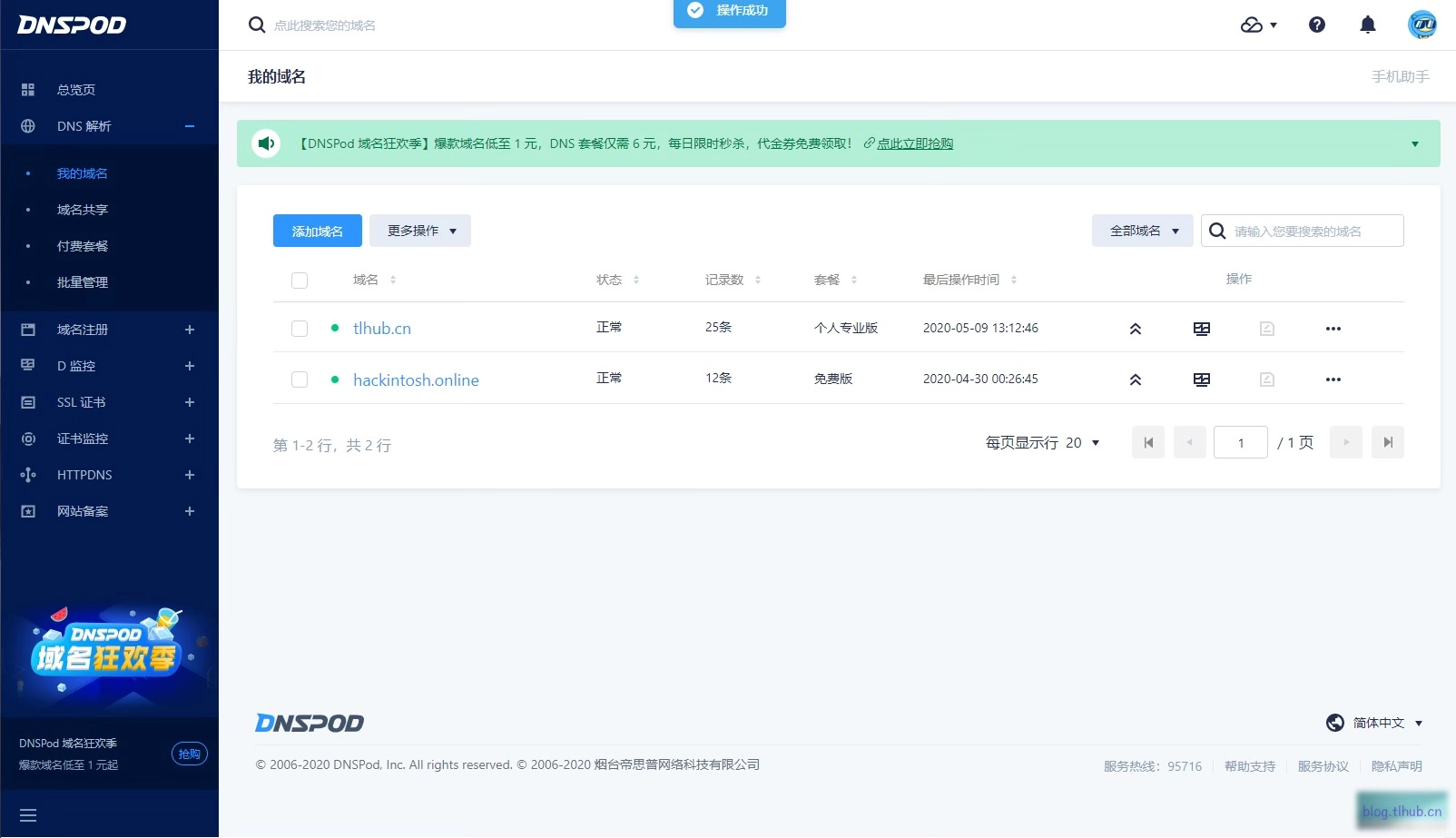Go to previous page arrow

point(1190,442)
